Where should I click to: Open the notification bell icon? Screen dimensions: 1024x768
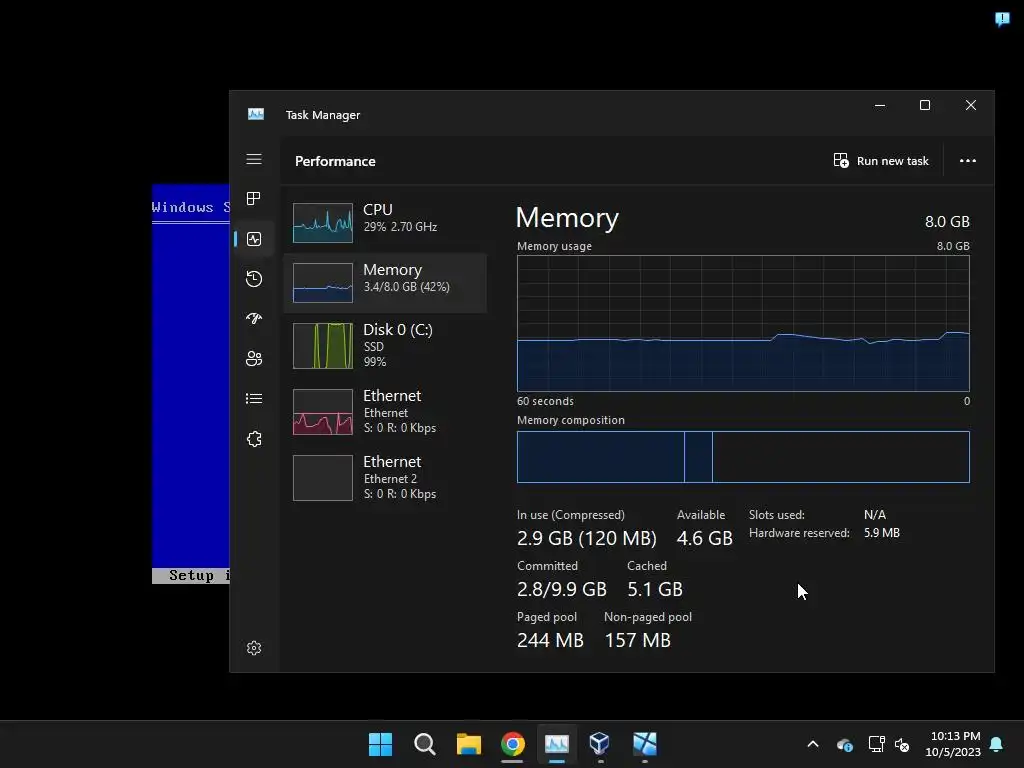[x=997, y=744]
